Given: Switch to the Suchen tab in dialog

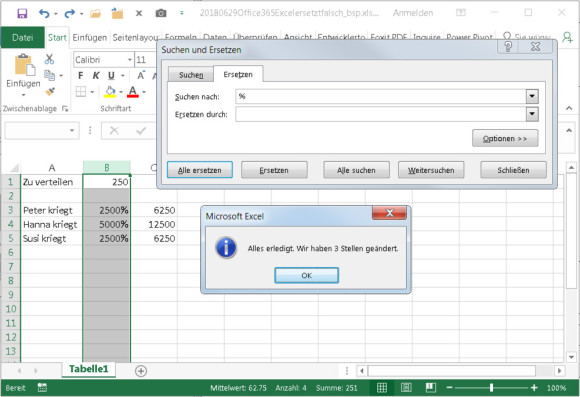Looking at the screenshot, I should pos(191,75).
